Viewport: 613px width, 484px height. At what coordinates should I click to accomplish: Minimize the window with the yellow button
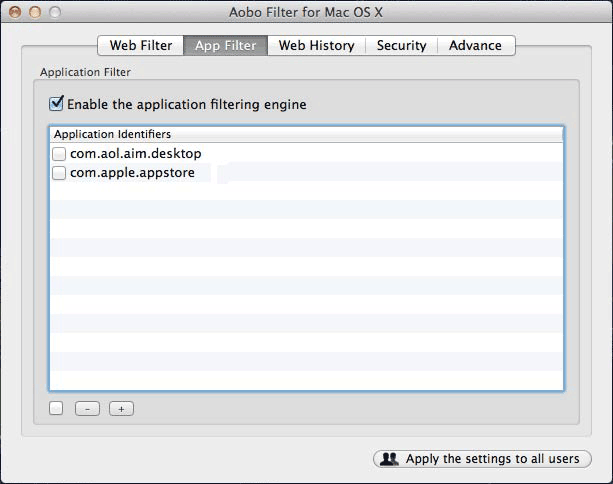35,13
